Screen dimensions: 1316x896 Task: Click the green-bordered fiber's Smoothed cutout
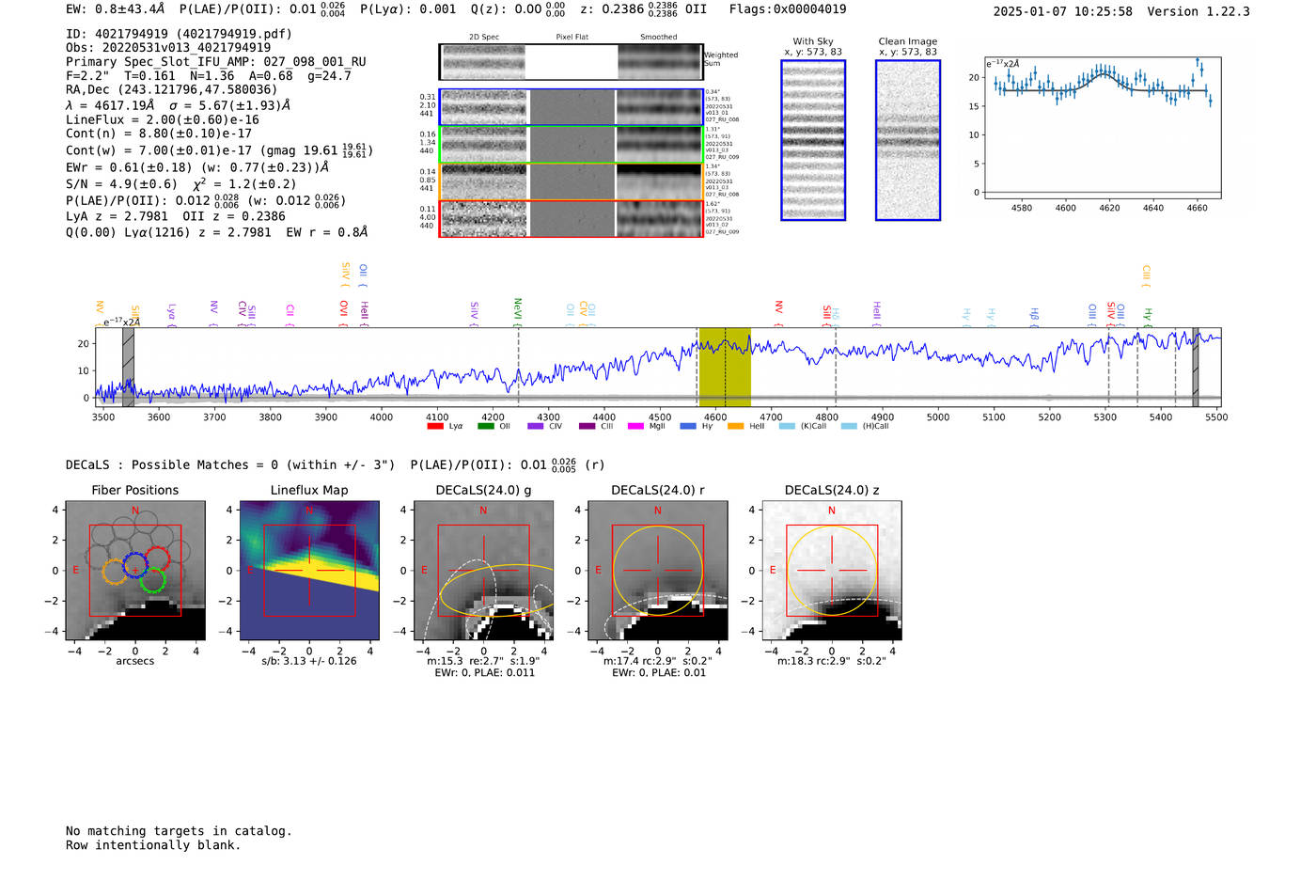pyautogui.click(x=659, y=145)
